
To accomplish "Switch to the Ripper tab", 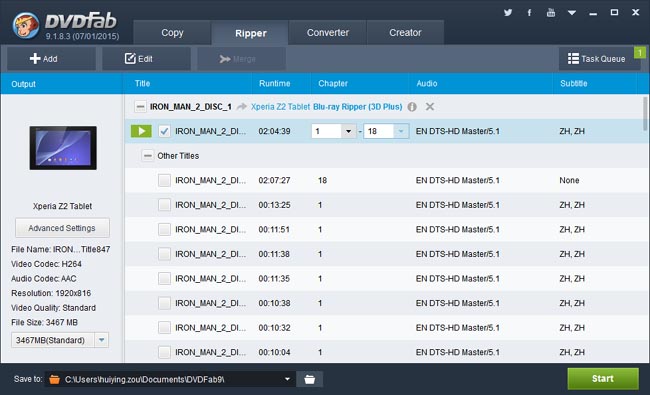I will point(250,33).
